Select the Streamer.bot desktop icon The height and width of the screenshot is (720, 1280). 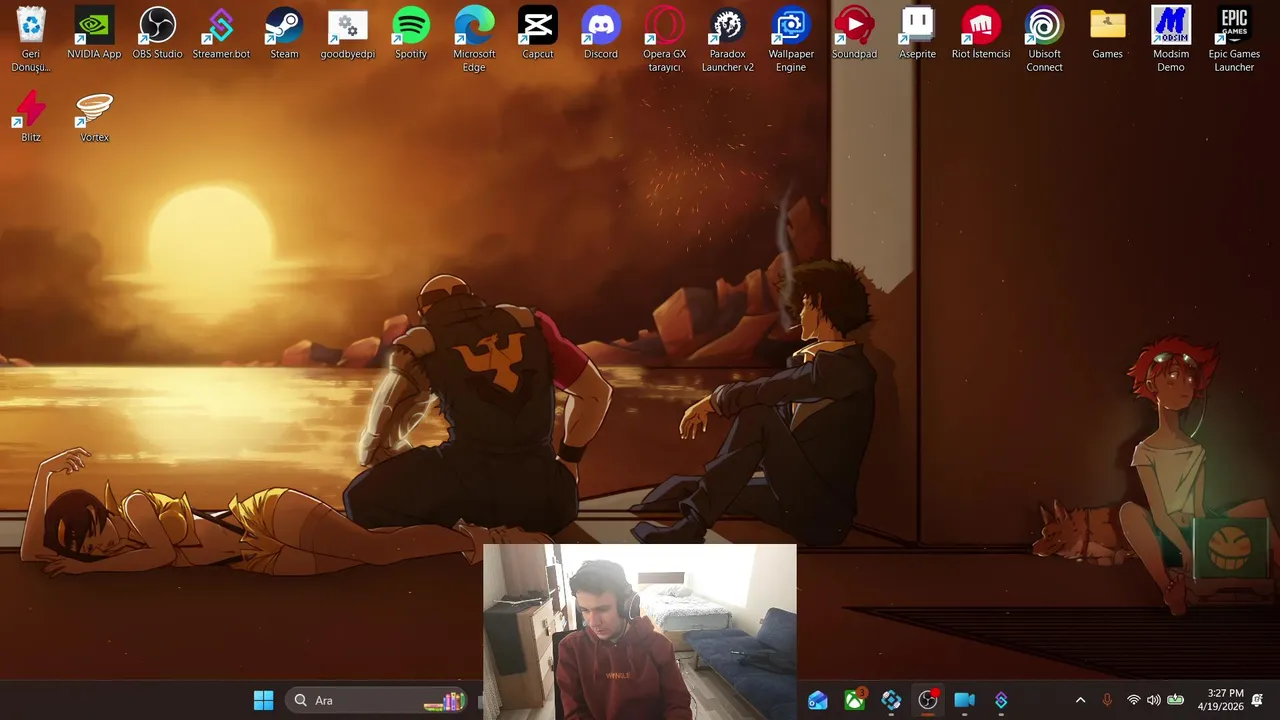click(x=221, y=33)
